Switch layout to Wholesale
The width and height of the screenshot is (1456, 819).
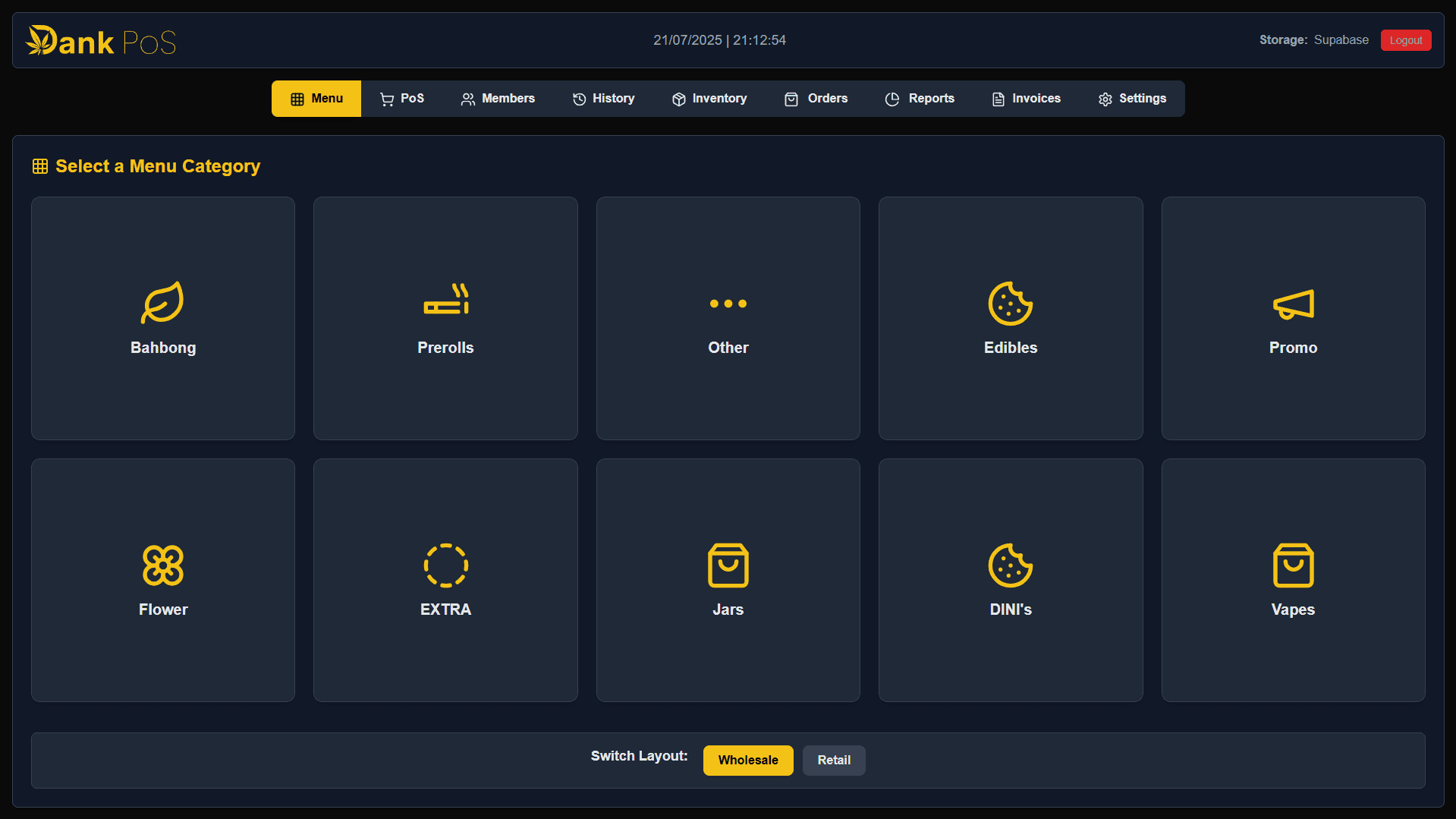(x=747, y=760)
